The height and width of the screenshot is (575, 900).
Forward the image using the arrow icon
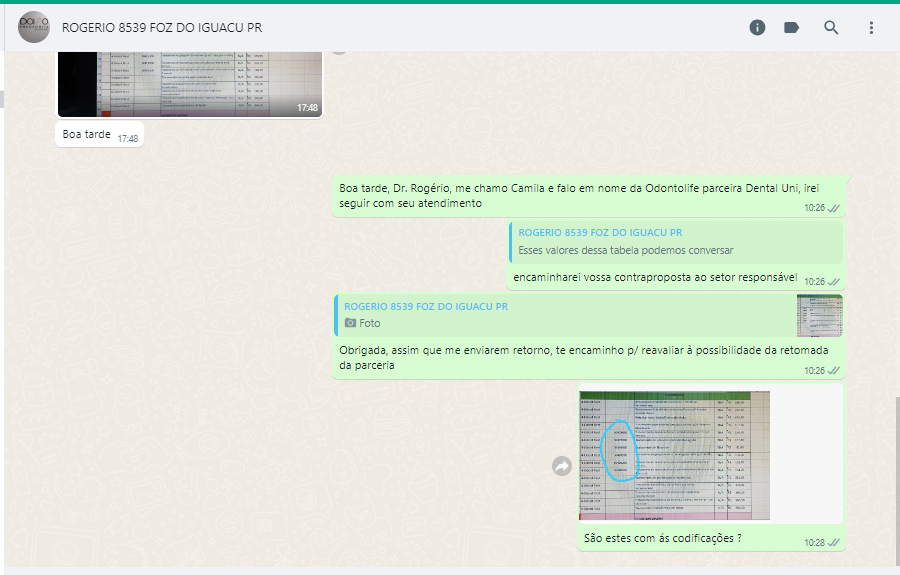[x=562, y=466]
